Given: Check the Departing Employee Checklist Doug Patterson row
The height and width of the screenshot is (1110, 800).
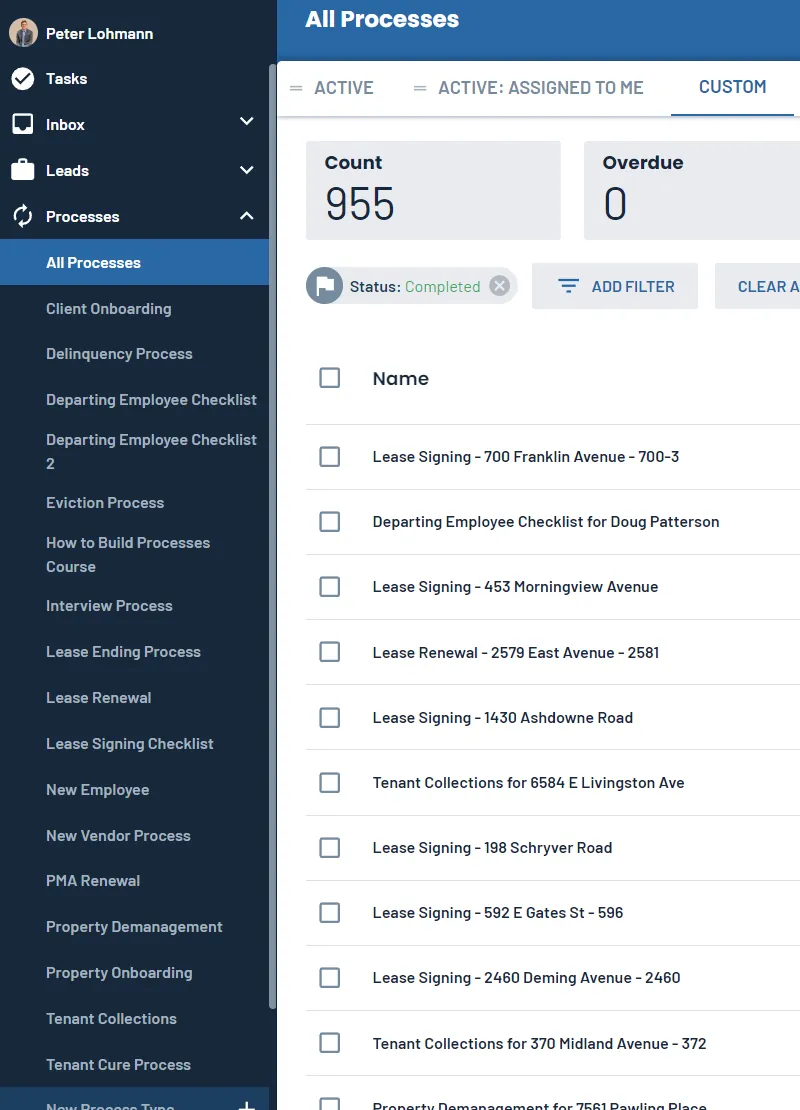Looking at the screenshot, I should click(329, 522).
